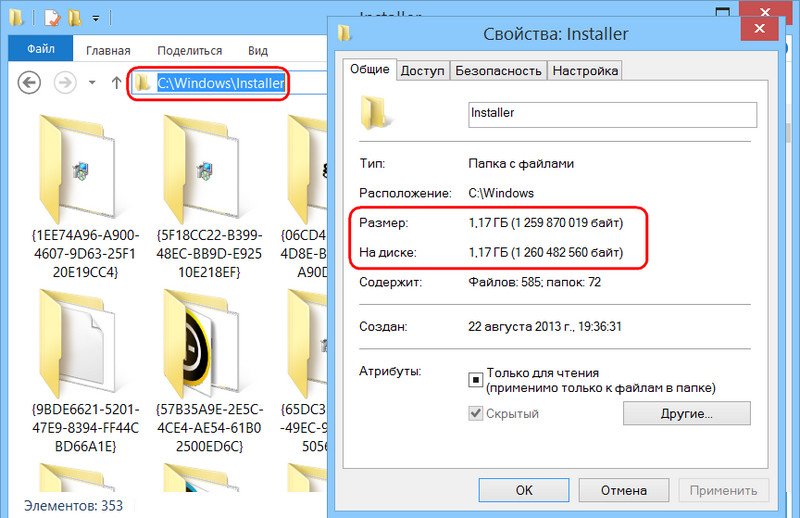Toggle the Скрытый checkbox
This screenshot has height=518, width=800.
[x=475, y=413]
